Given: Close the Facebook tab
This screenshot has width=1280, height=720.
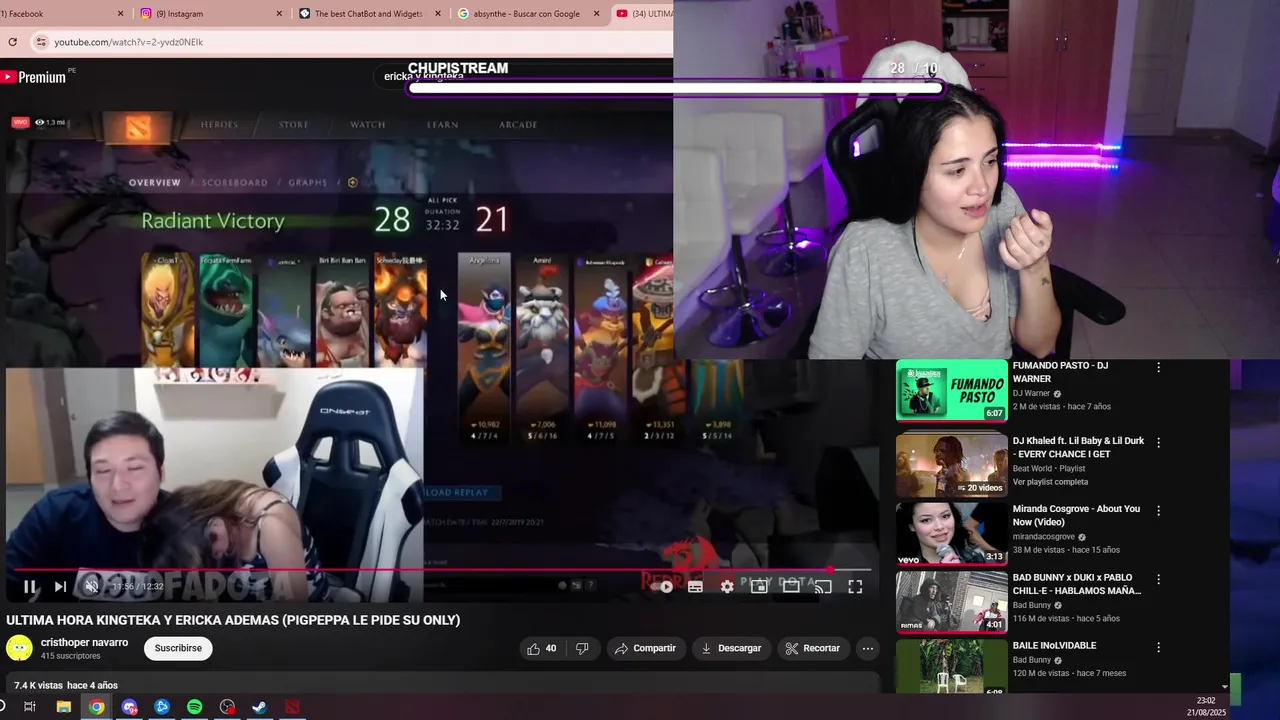Looking at the screenshot, I should click(x=121, y=14).
